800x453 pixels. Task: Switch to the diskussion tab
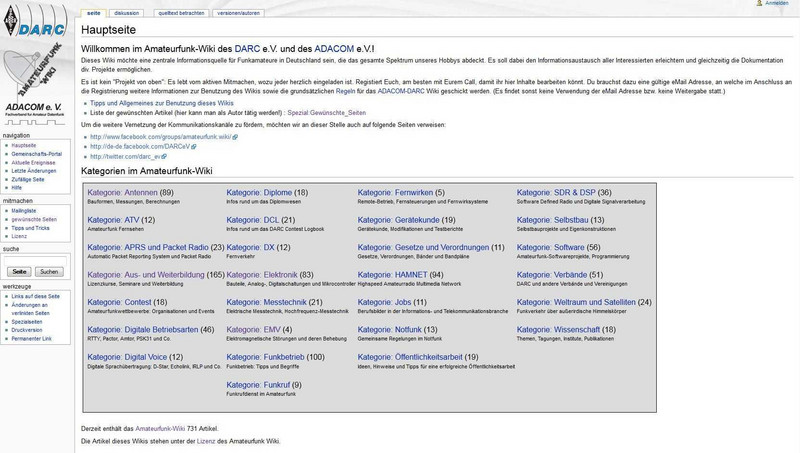click(127, 13)
